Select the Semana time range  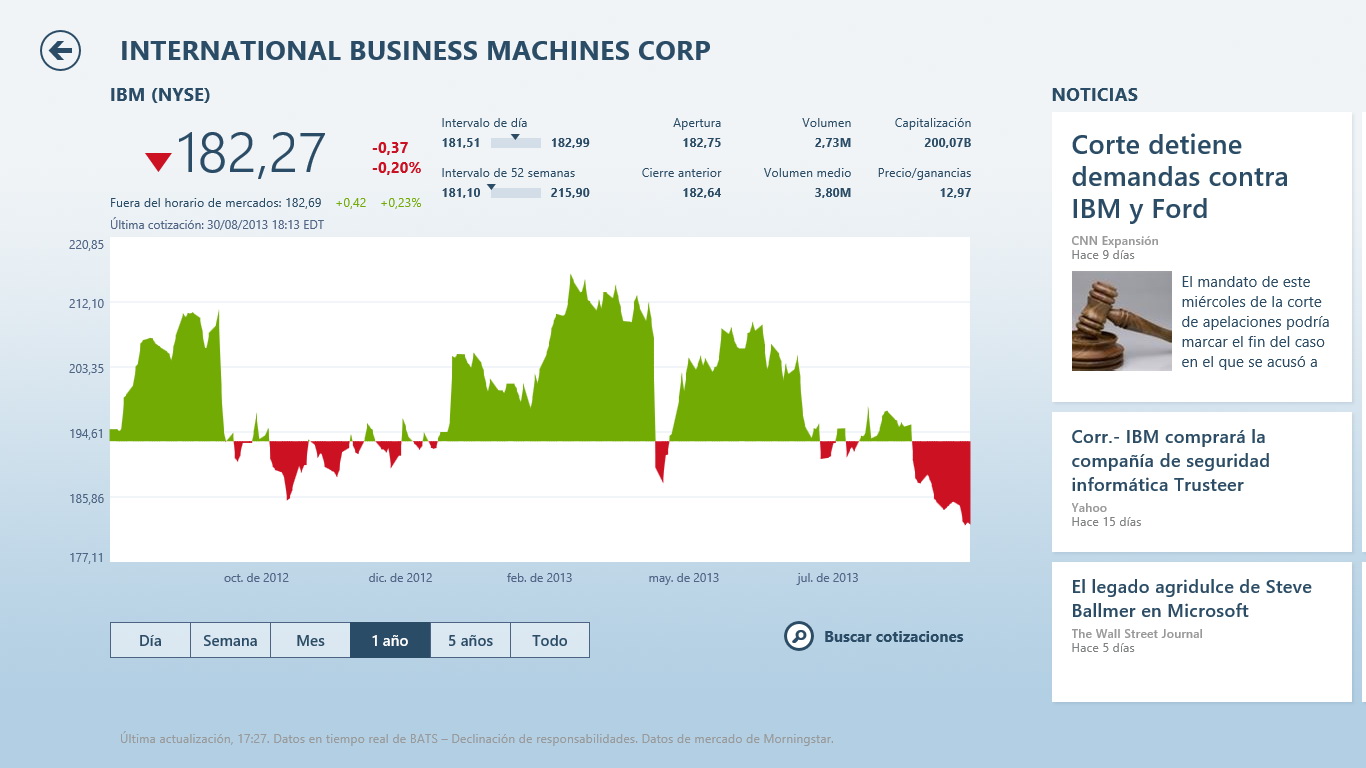click(x=230, y=640)
